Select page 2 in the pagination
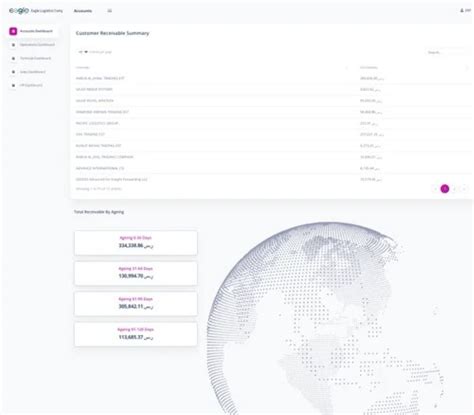 (x=454, y=189)
